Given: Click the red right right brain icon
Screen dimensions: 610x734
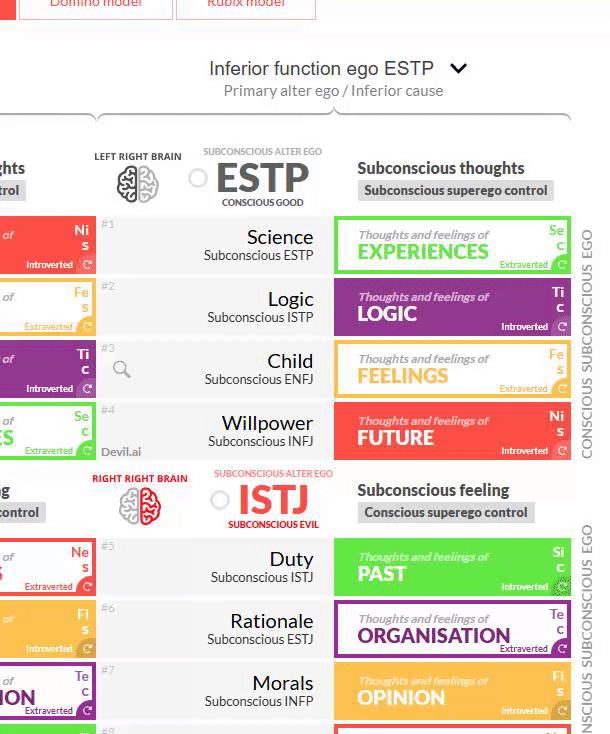Looking at the screenshot, I should coord(139,505).
